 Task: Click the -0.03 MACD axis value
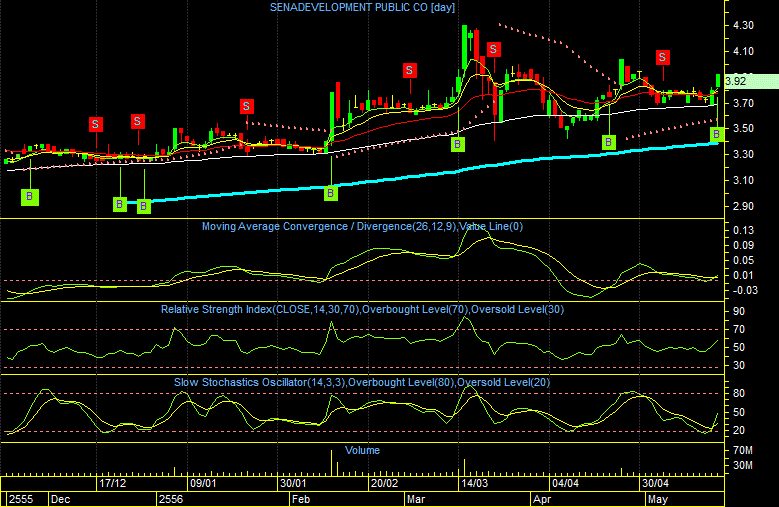tap(745, 290)
